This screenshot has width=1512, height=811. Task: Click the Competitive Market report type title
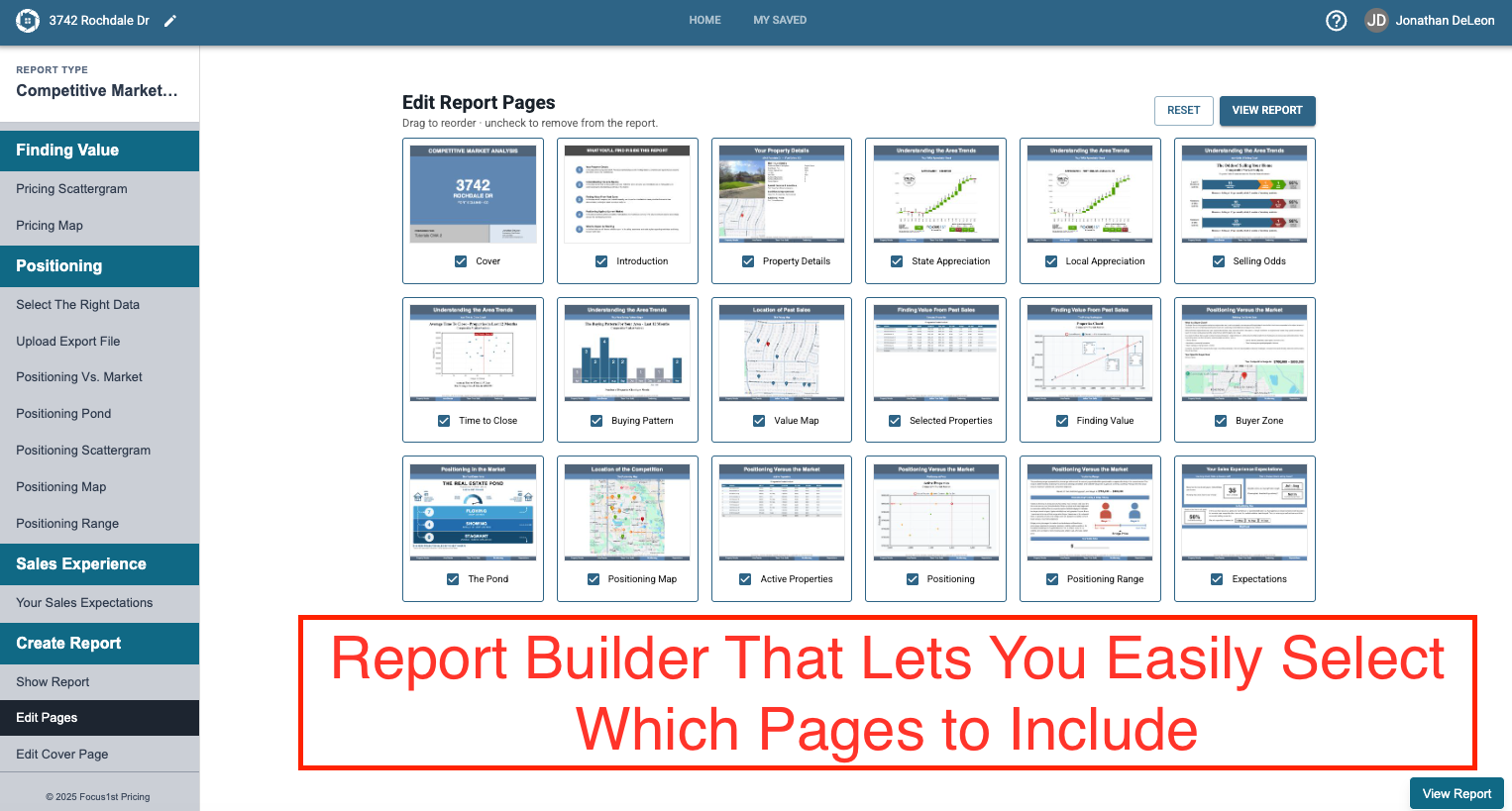click(97, 91)
